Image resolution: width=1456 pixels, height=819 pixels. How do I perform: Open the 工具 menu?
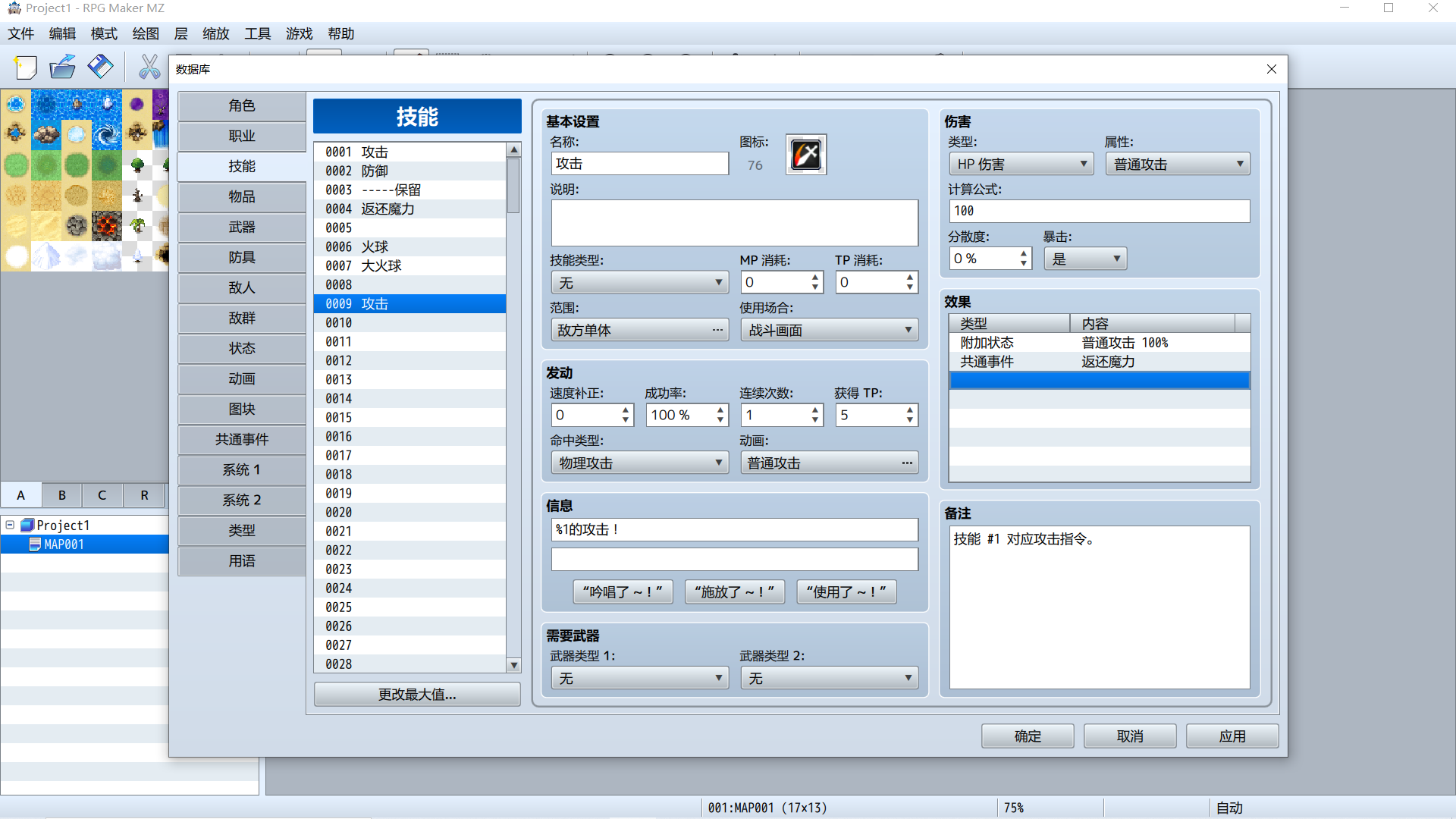point(257,33)
